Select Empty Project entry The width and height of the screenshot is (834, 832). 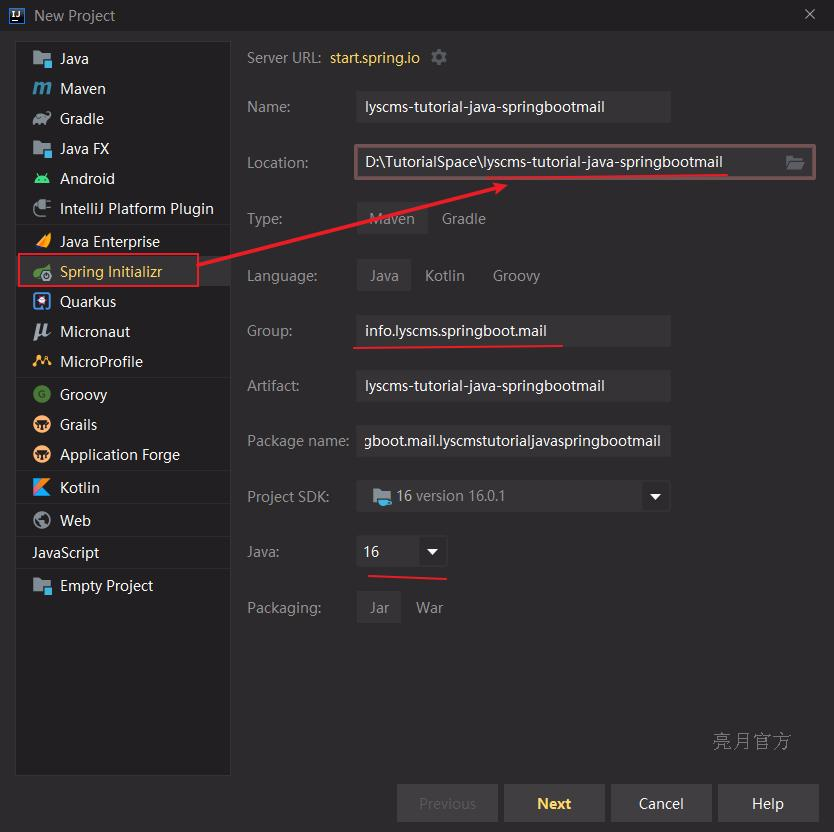pos(123,586)
